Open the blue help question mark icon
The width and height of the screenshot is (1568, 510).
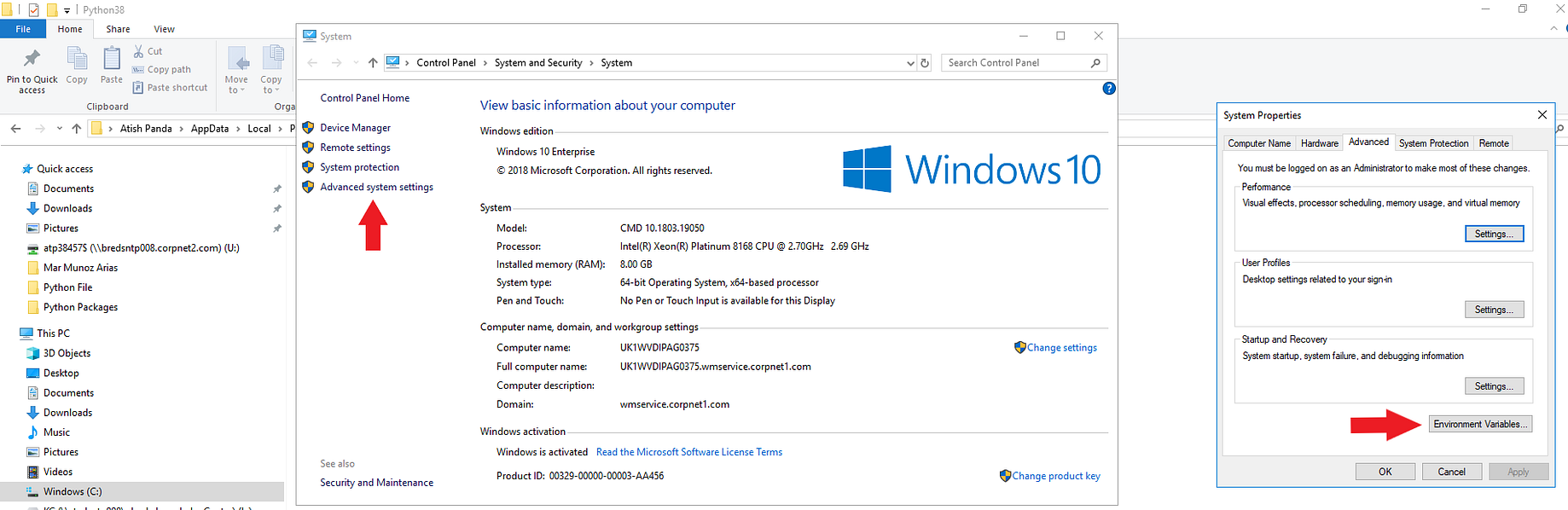[x=1109, y=88]
